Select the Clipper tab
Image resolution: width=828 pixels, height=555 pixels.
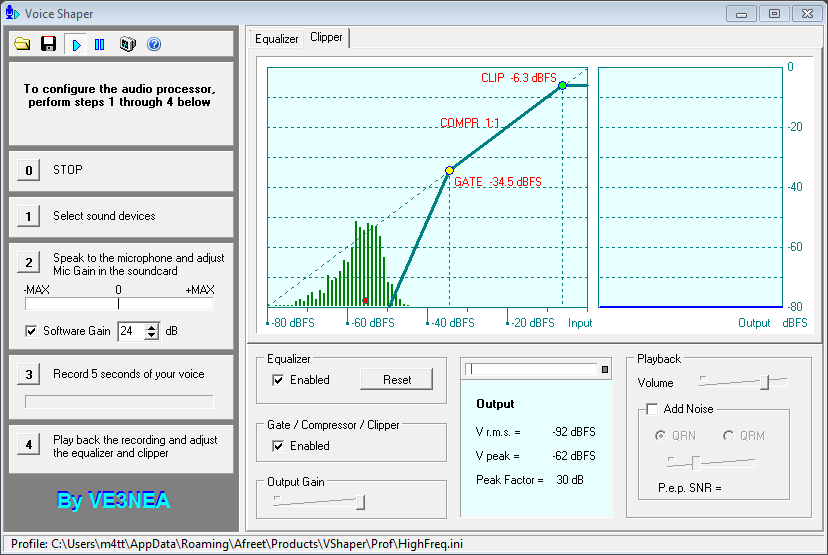point(326,37)
